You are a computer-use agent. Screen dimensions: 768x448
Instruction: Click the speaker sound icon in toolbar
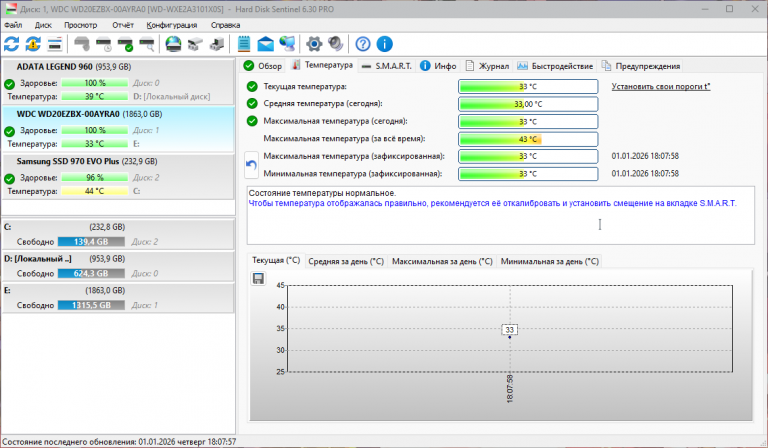tap(336, 44)
